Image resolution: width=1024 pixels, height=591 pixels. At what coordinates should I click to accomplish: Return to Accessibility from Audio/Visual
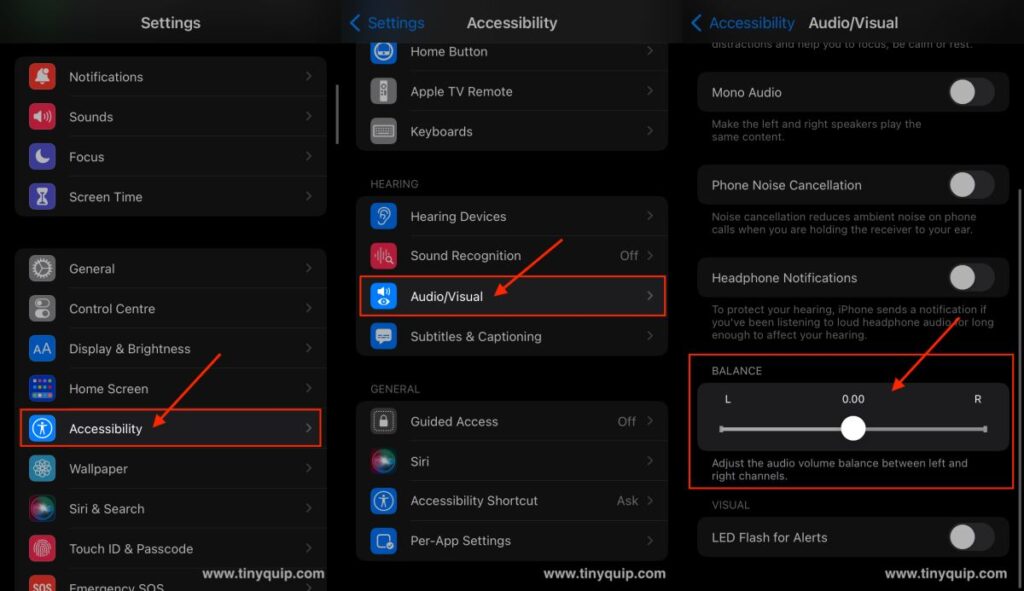(745, 22)
